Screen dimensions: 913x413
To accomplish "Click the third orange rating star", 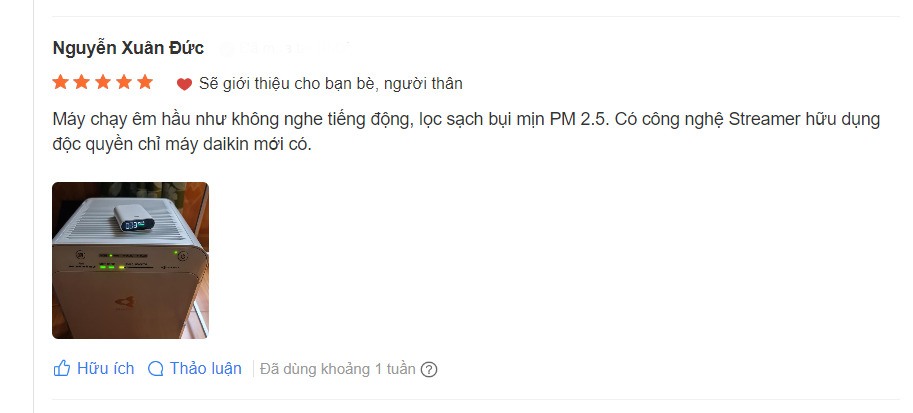I will tap(103, 82).
